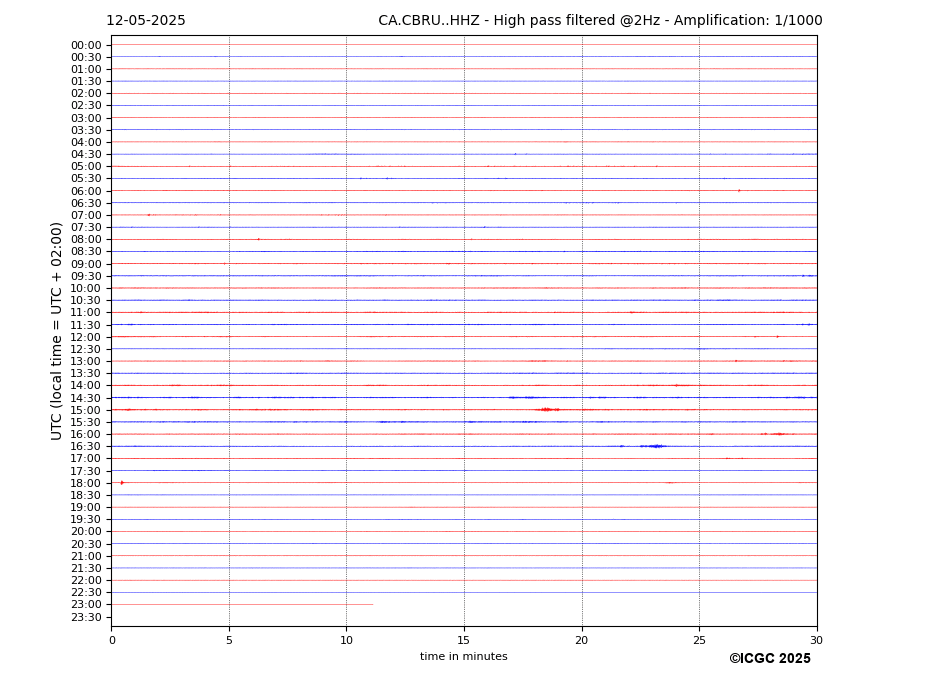
Task: Select the 23:30 time row label
Action: (x=86, y=618)
